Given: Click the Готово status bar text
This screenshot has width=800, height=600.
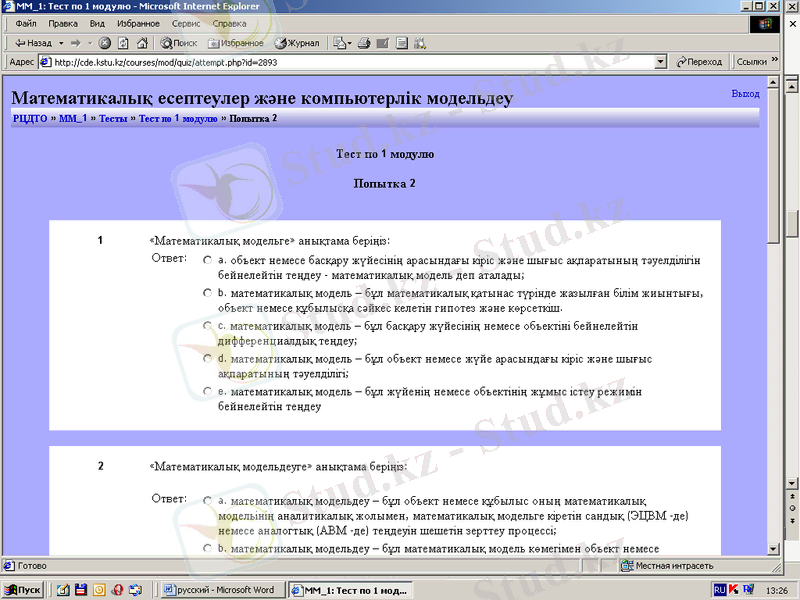Looking at the screenshot, I should [x=32, y=565].
